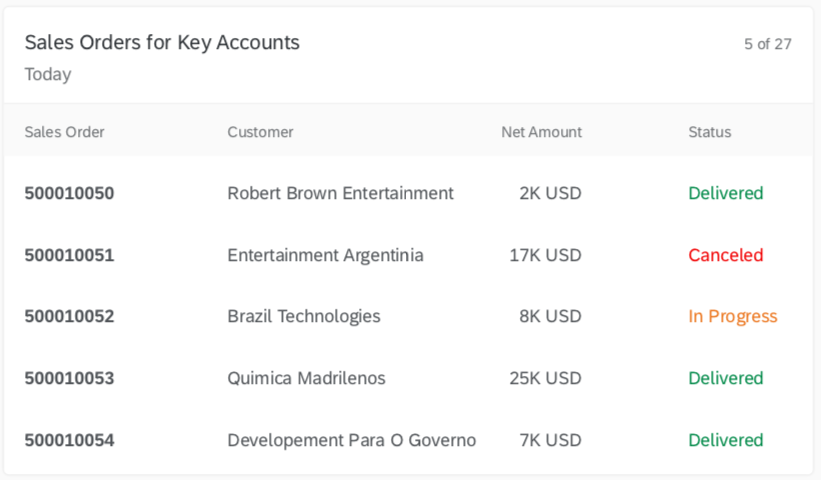821x480 pixels.
Task: Select the Sales Order column header
Action: coord(64,132)
